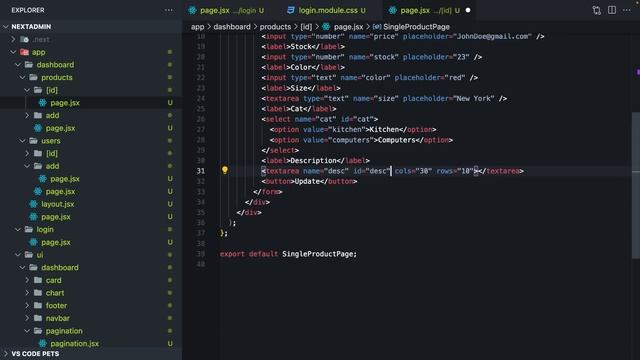Split the editor with the split icon

click(x=611, y=10)
